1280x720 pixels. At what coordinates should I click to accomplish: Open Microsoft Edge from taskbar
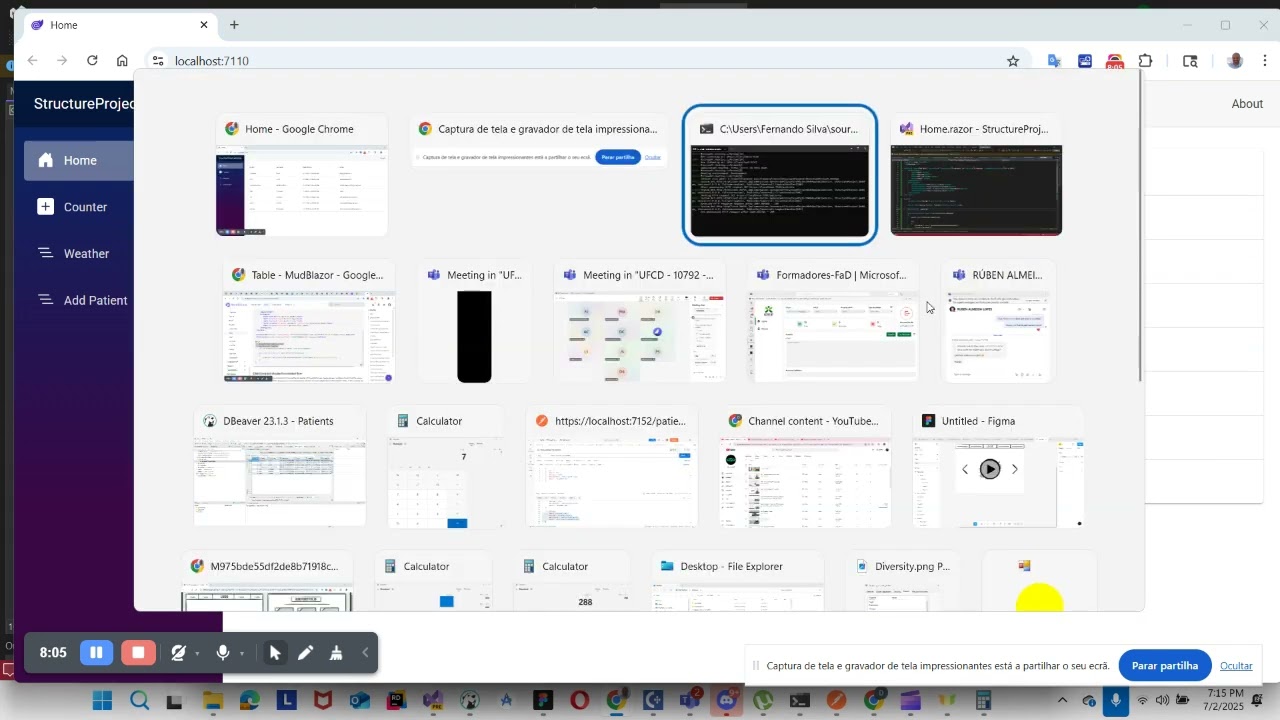click(249, 701)
